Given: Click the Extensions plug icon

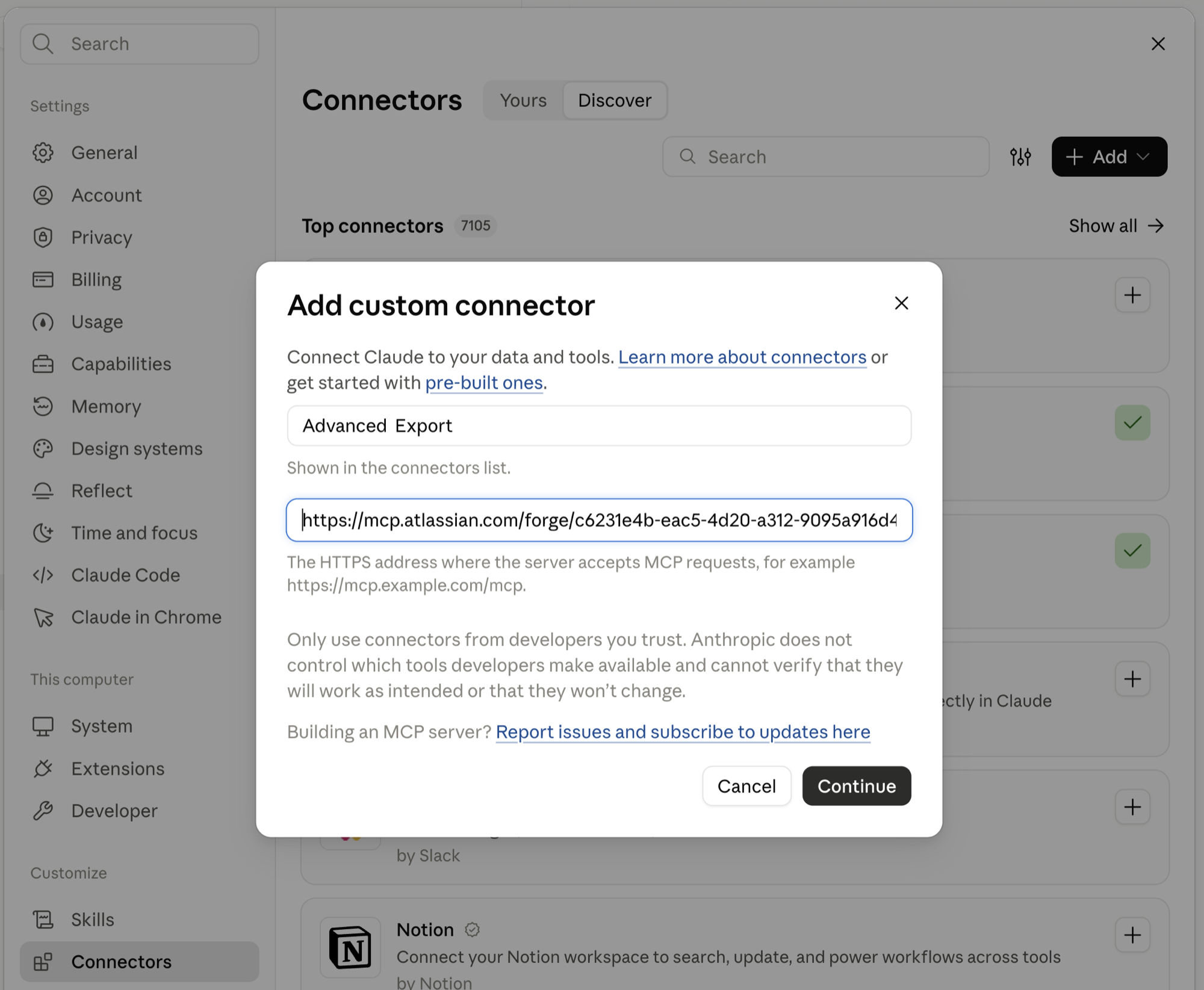Looking at the screenshot, I should [x=43, y=769].
